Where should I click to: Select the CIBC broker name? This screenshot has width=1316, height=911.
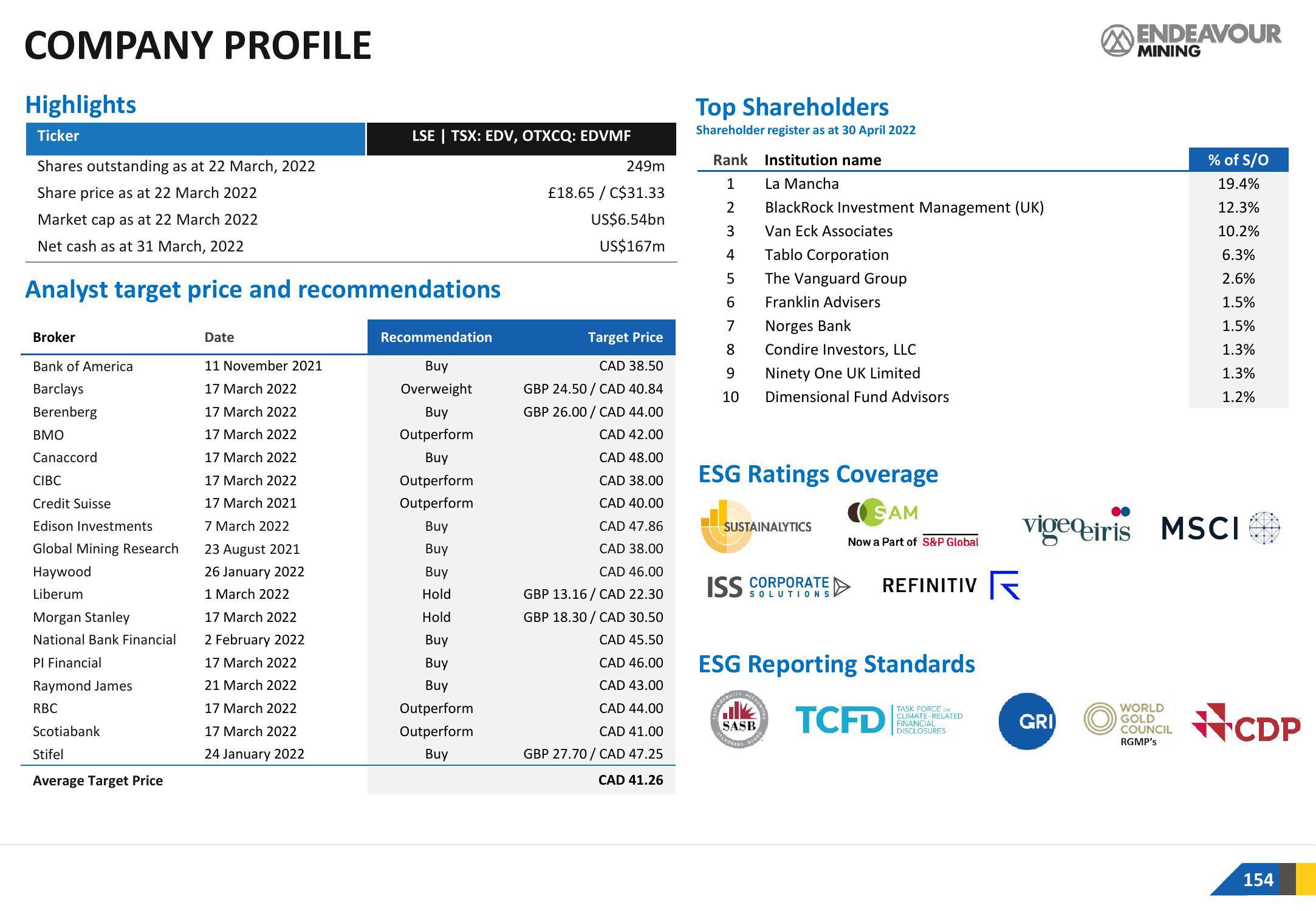coord(47,480)
